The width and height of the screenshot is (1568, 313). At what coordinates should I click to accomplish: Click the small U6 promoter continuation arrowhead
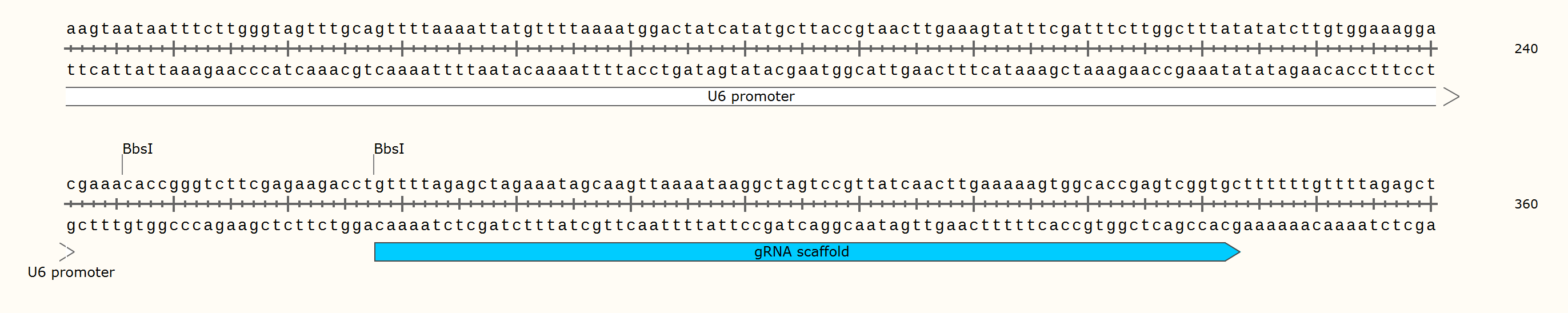(67, 252)
